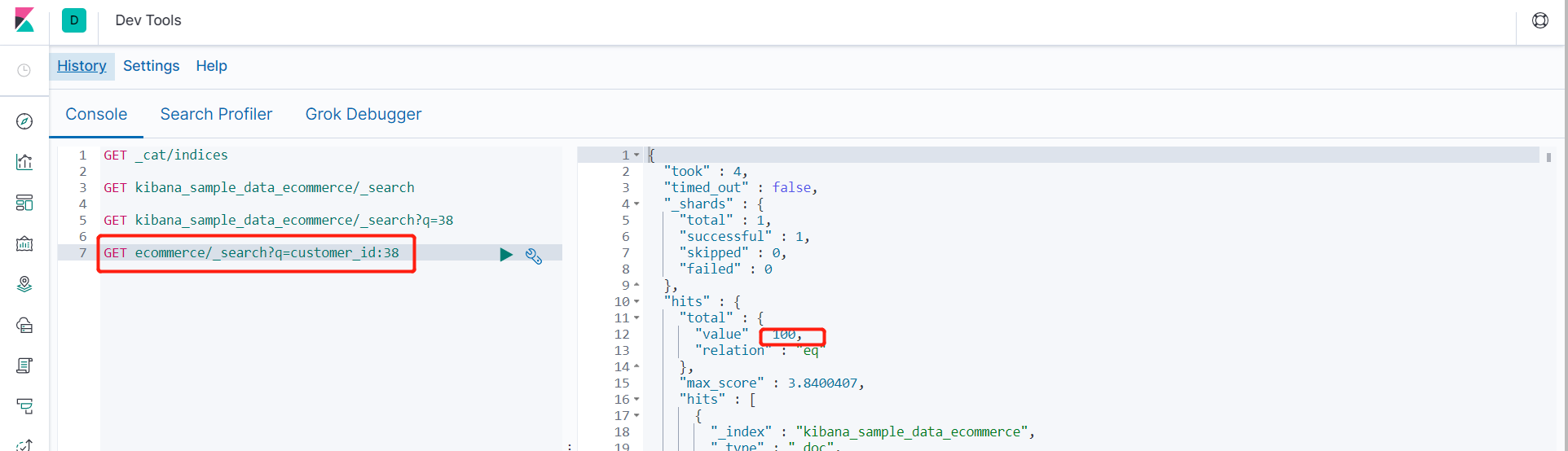The image size is (1568, 451).
Task: Click request editor line number 7
Action: tap(82, 252)
